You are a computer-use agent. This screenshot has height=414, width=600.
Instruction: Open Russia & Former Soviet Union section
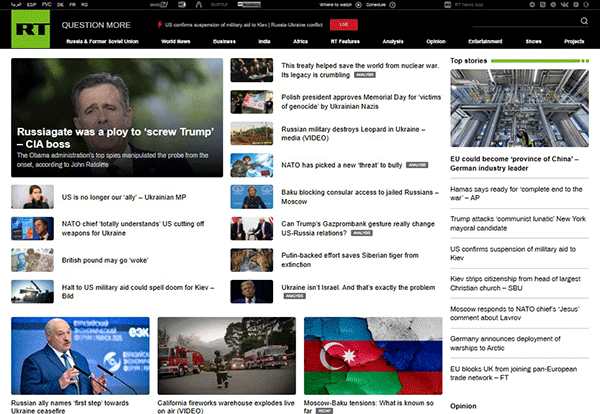tap(102, 41)
